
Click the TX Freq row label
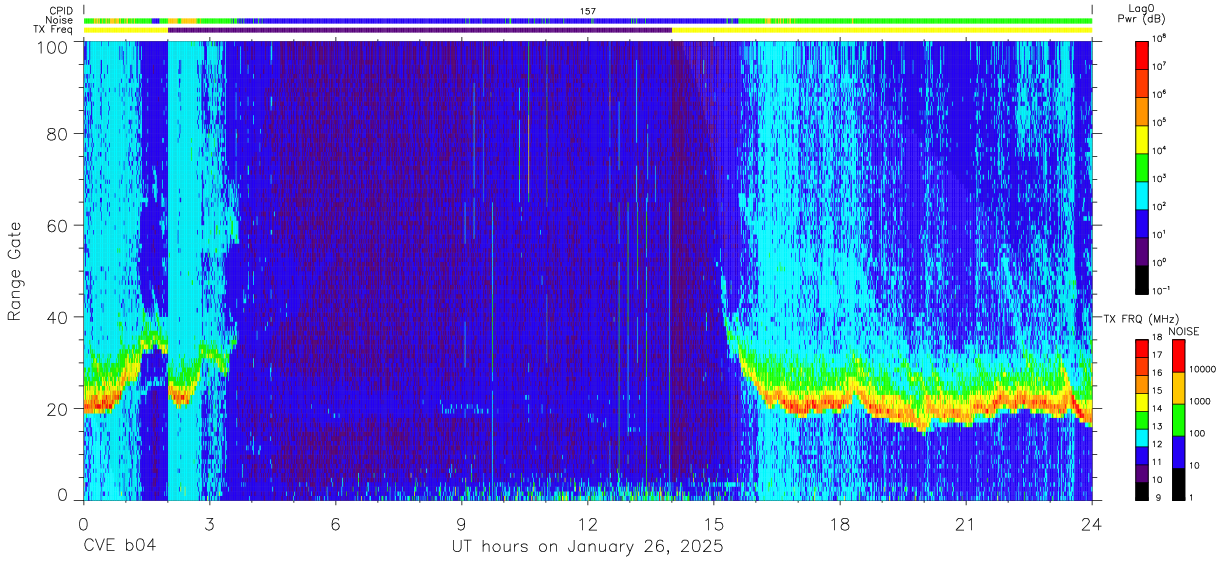tap(54, 30)
